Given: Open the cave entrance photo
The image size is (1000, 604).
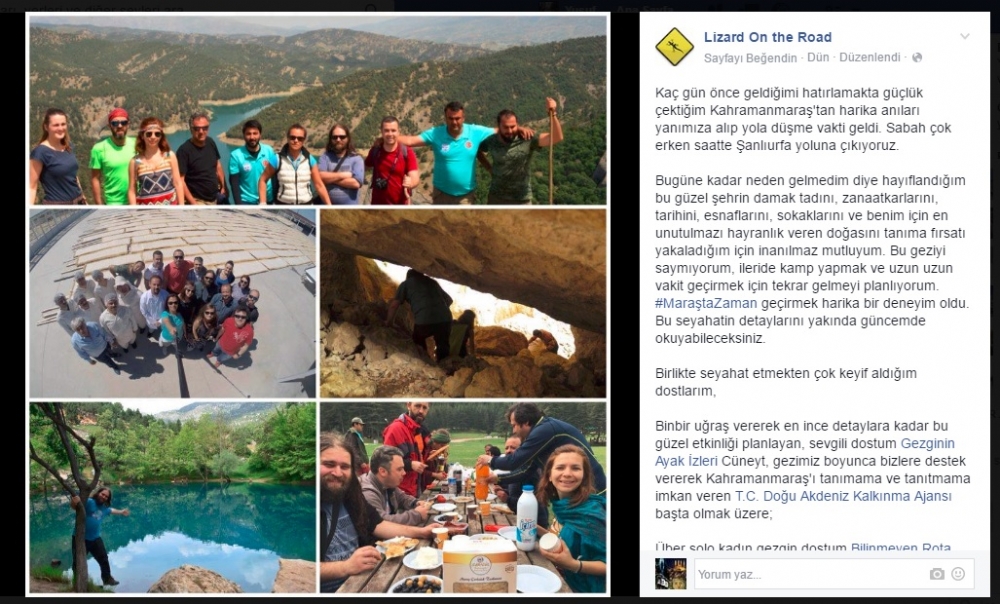Looking at the screenshot, I should tap(463, 304).
